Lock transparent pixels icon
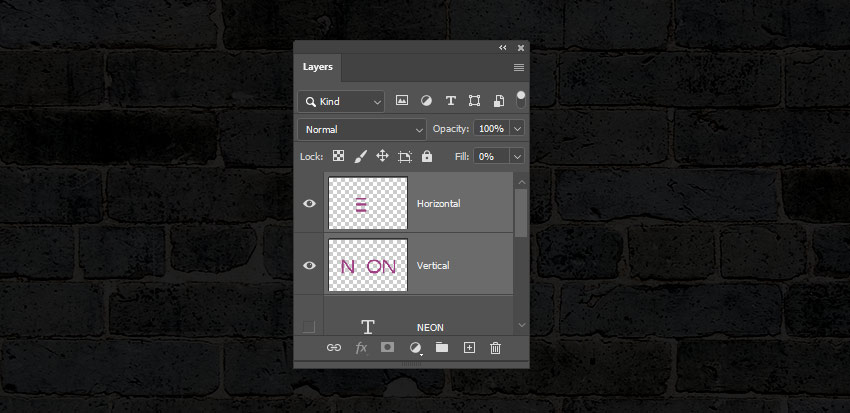 [338, 156]
